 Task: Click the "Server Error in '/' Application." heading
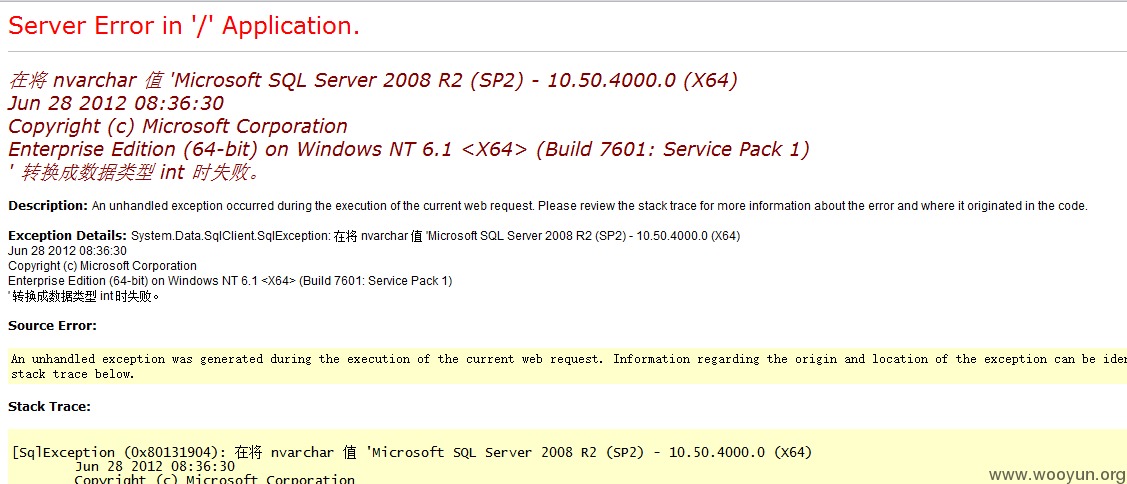coord(183,27)
